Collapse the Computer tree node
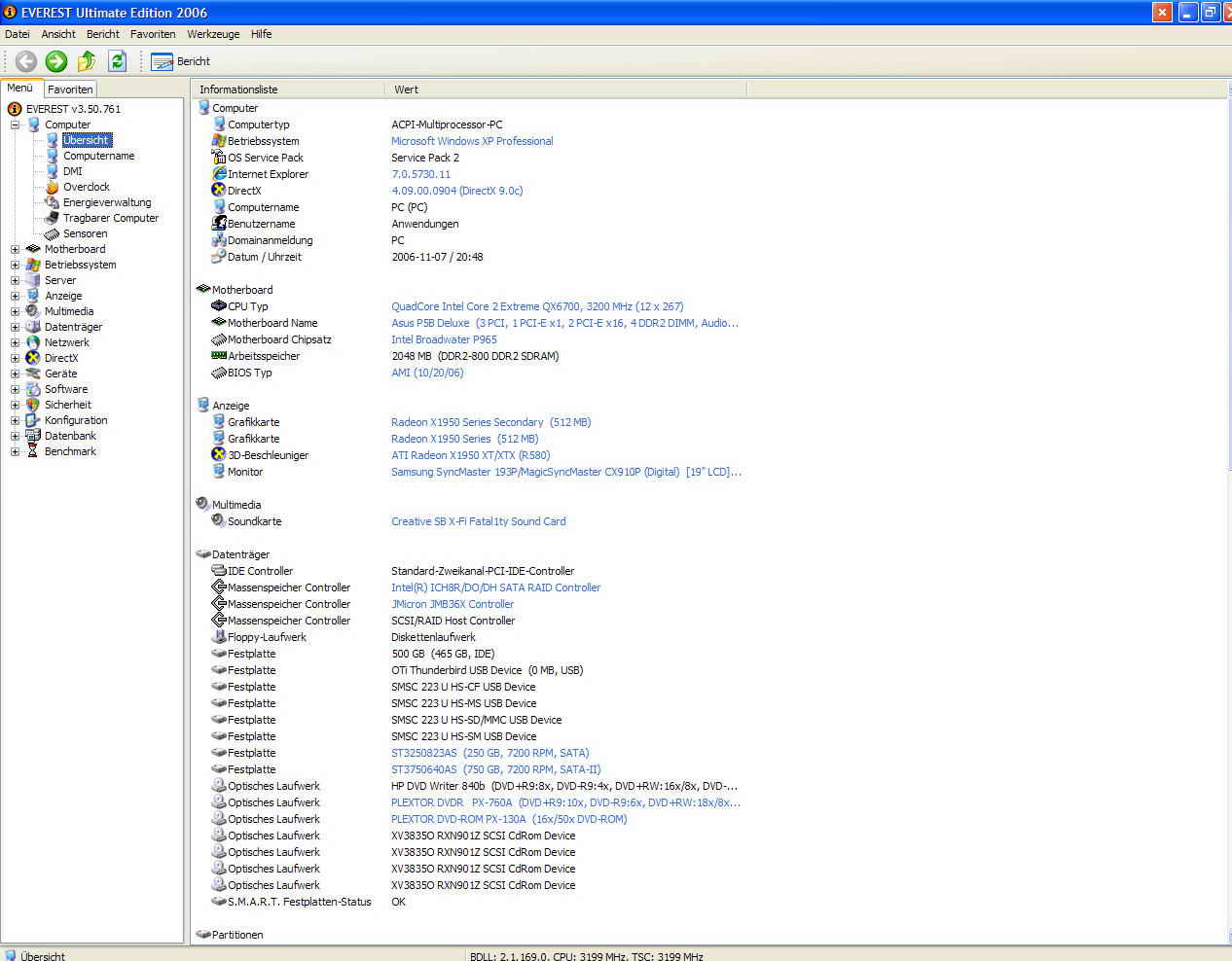 tap(15, 125)
